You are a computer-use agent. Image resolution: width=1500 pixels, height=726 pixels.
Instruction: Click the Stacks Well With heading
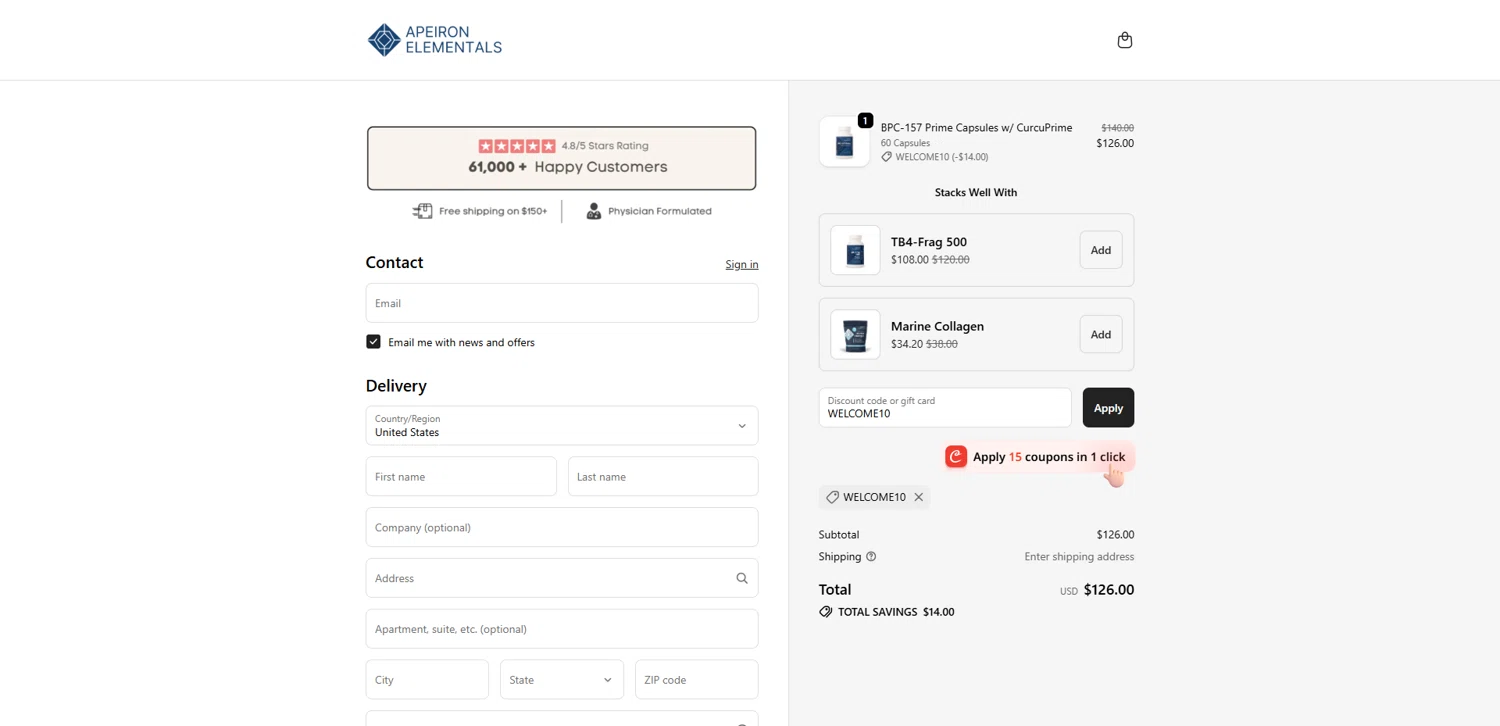976,193
